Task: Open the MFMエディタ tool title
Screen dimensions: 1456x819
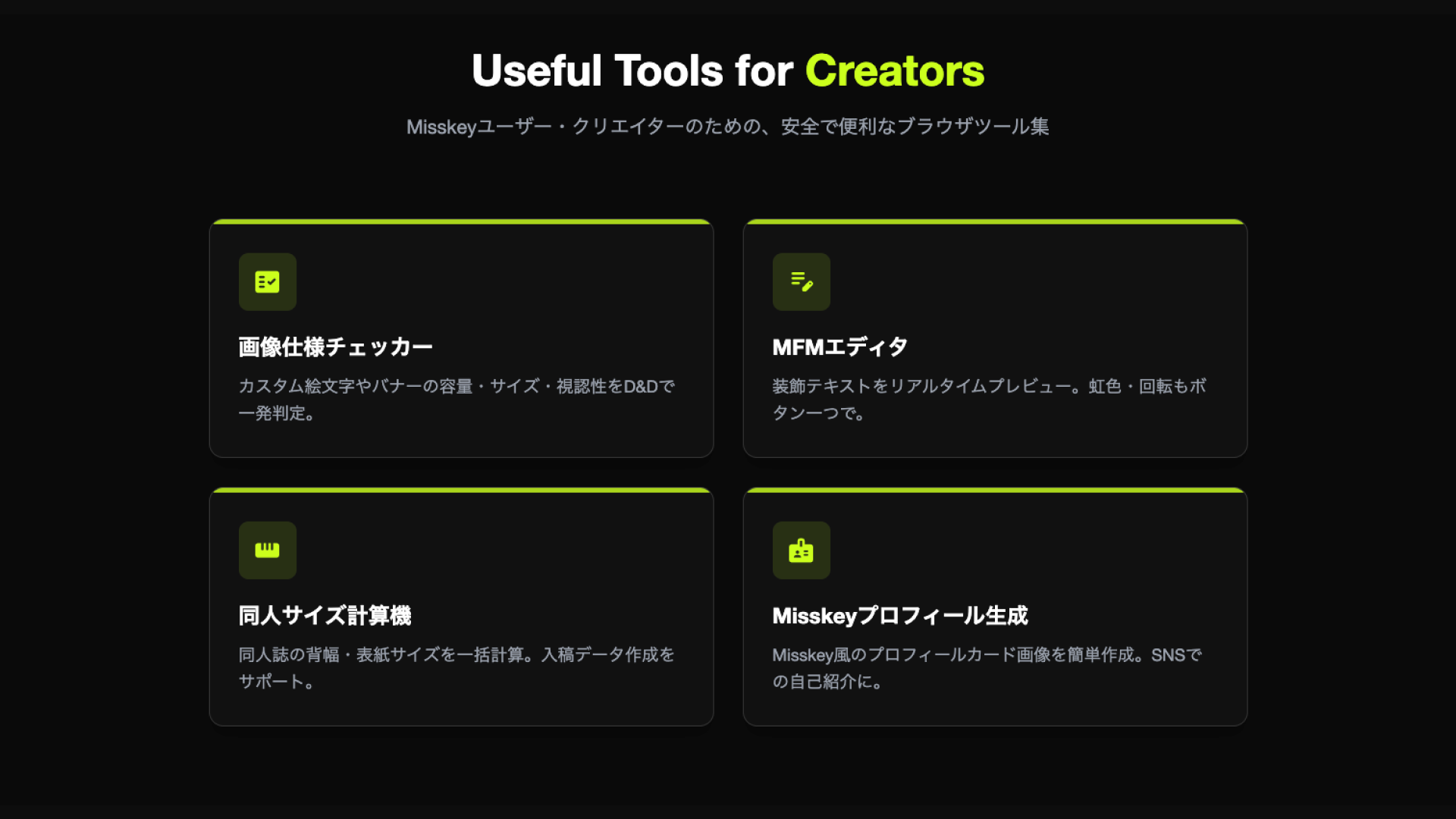Action: pos(838,346)
